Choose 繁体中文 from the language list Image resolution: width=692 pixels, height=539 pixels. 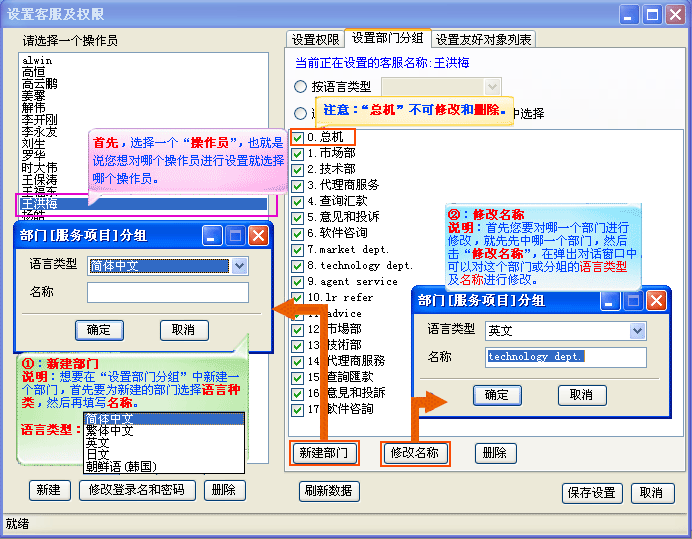click(x=109, y=431)
